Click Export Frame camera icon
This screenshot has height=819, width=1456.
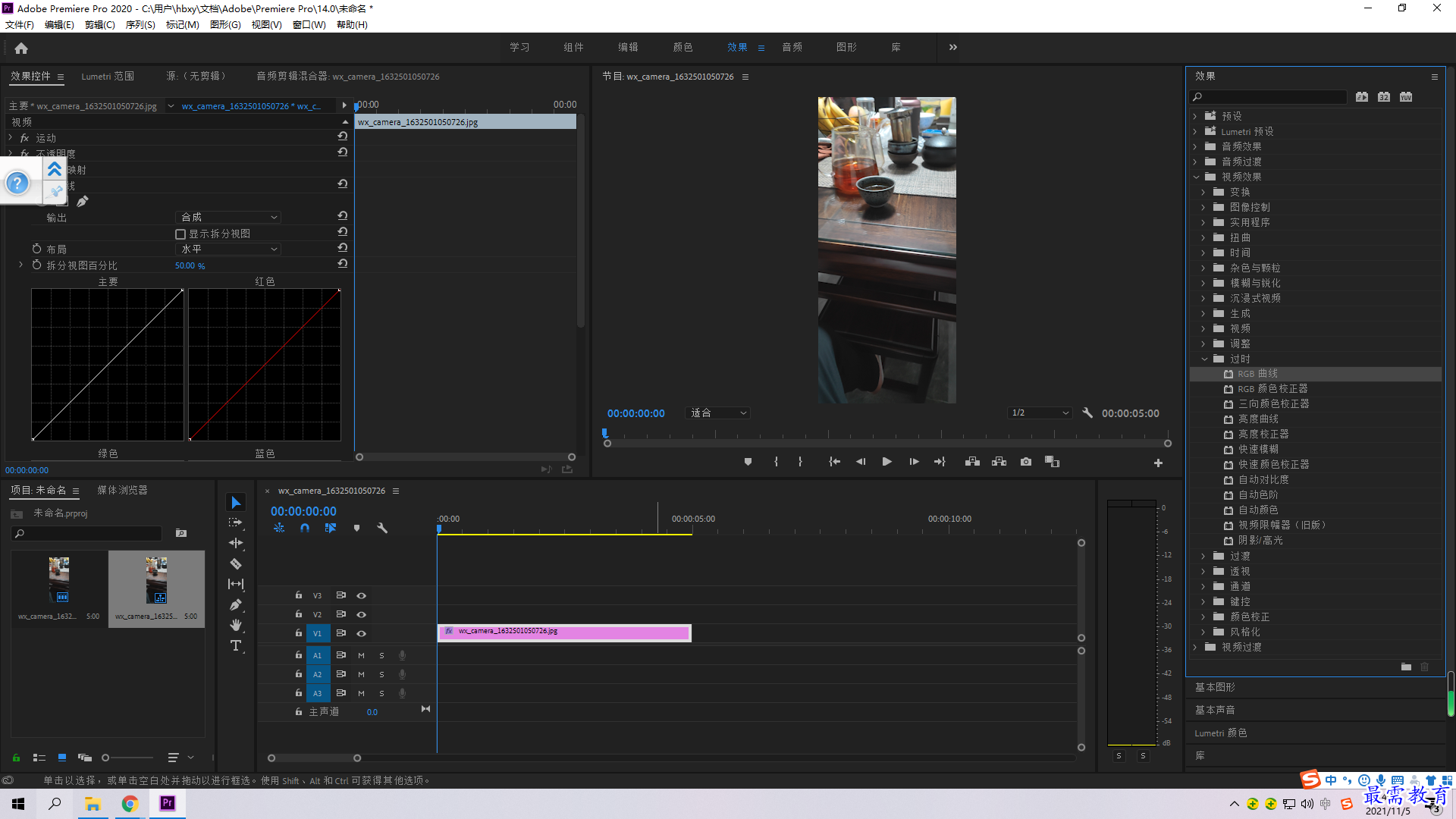tap(1026, 462)
